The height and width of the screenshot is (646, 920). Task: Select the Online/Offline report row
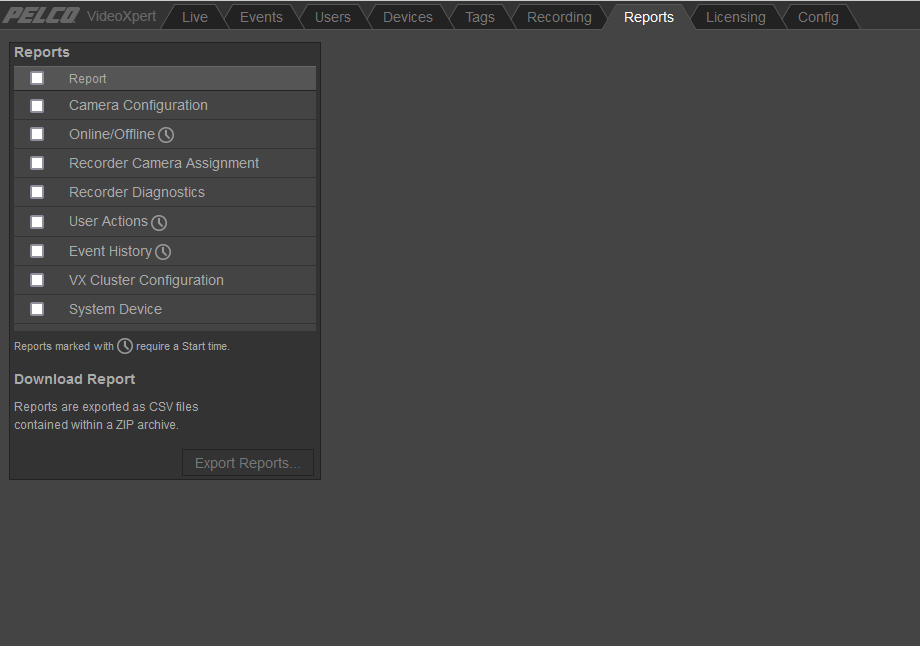click(x=110, y=134)
